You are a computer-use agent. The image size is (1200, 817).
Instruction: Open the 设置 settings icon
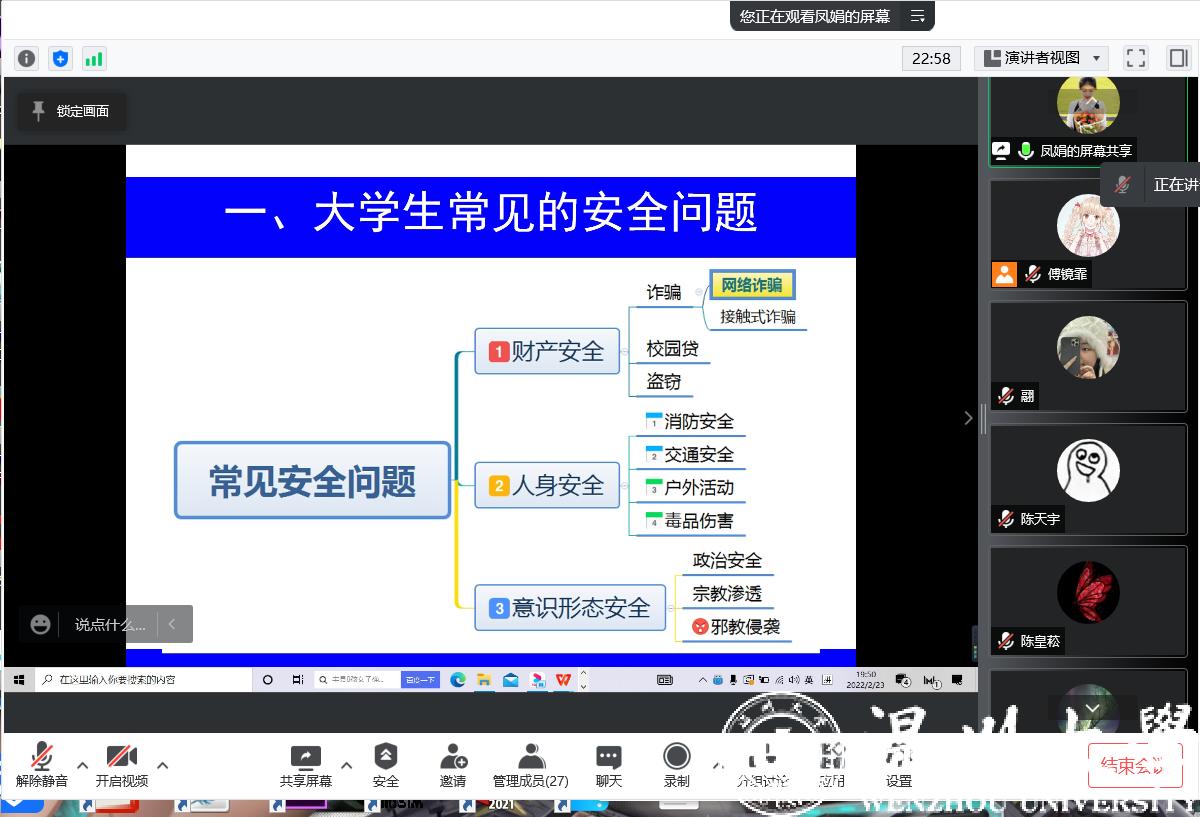tap(898, 765)
